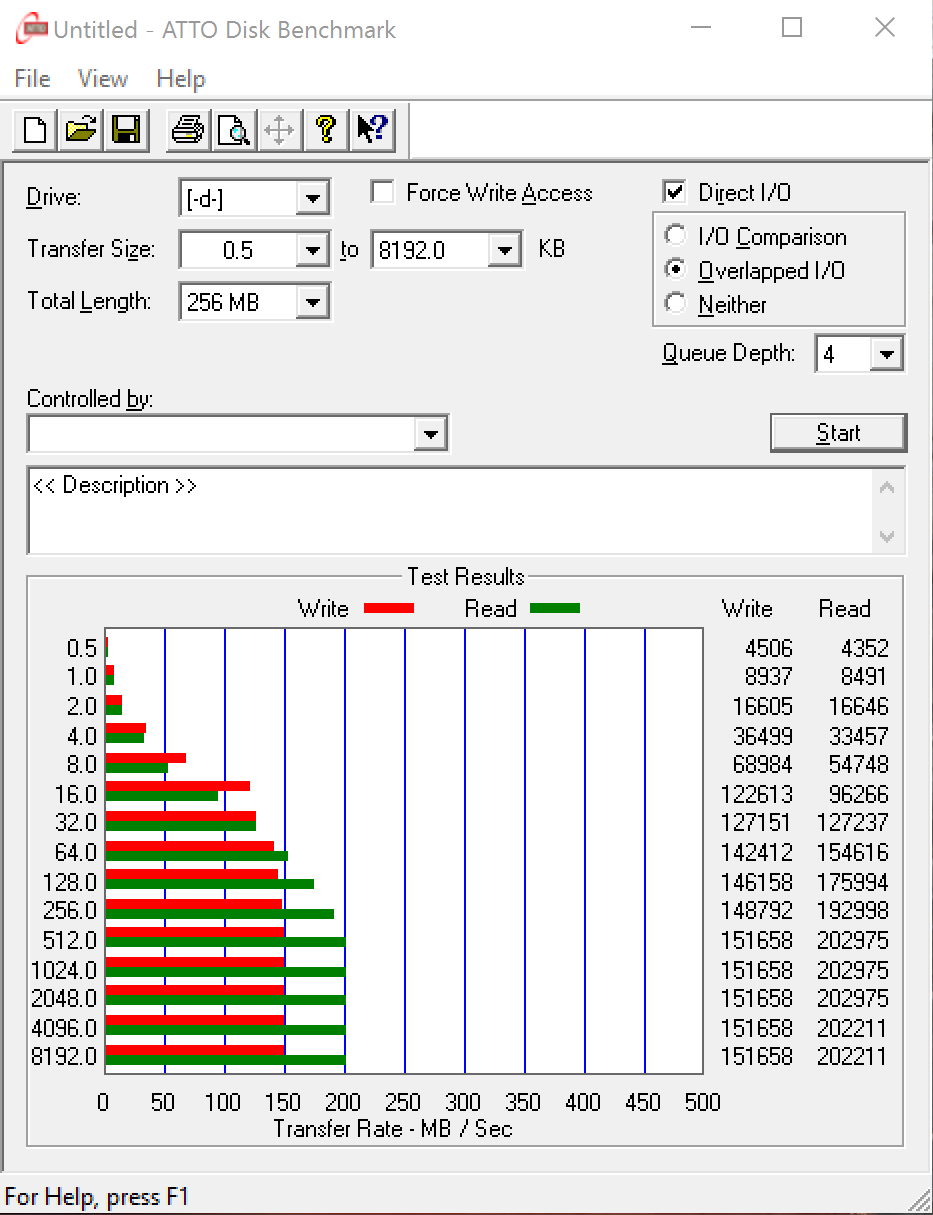Click the Description scrollbar up arrow
The height and width of the screenshot is (1215, 933).
pos(886,488)
